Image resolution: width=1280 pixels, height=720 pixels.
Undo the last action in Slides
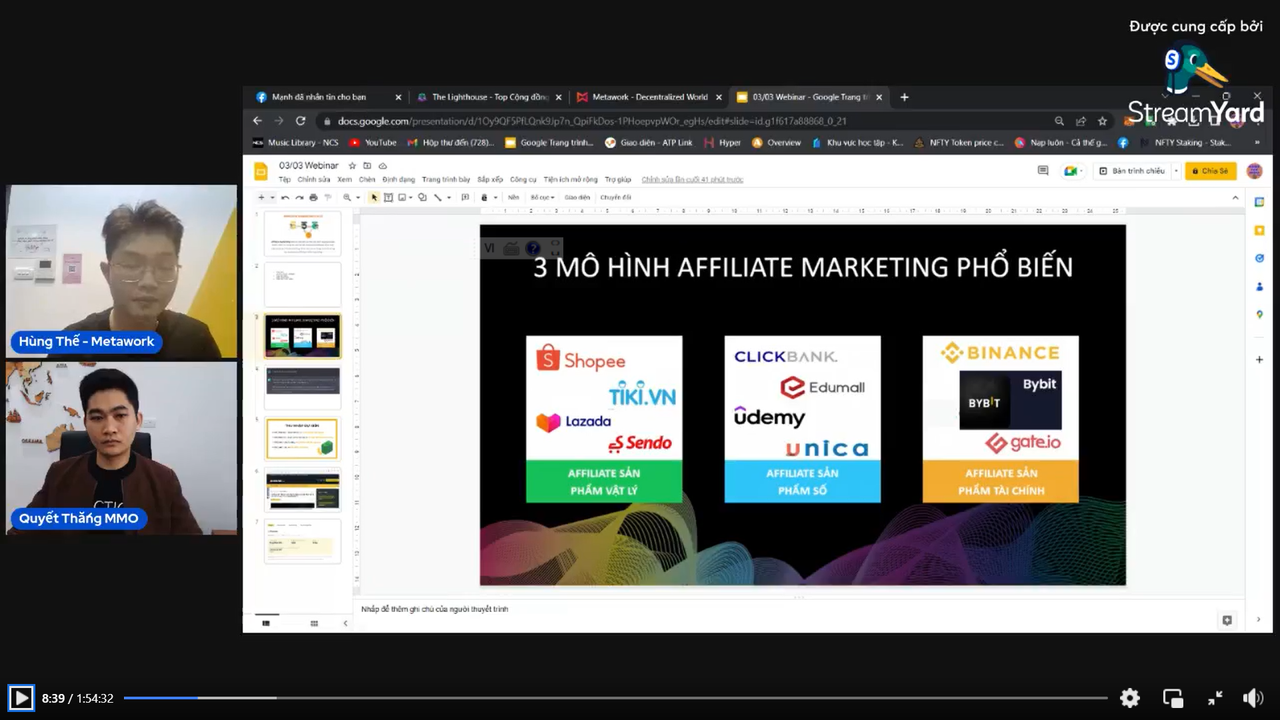[285, 198]
